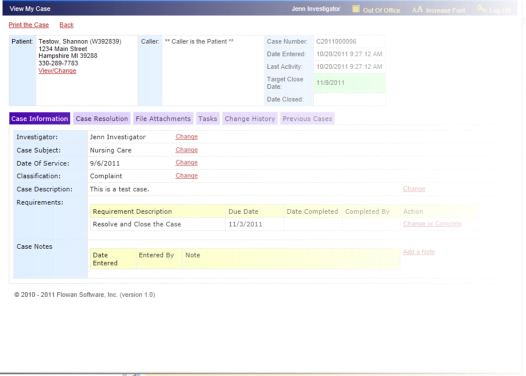The height and width of the screenshot is (376, 526).
Task: Go Back to previous page
Action: [66, 25]
